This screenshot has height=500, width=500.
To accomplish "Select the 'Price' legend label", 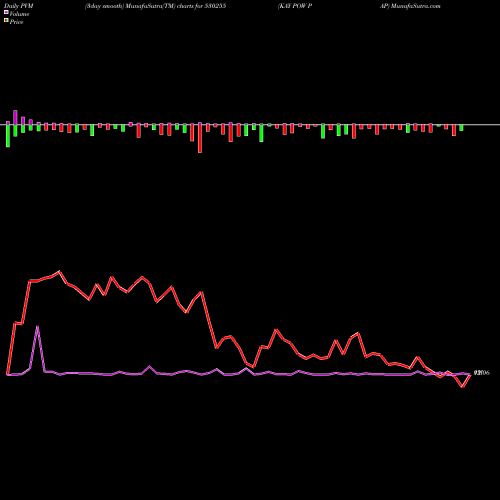I will point(16,22).
